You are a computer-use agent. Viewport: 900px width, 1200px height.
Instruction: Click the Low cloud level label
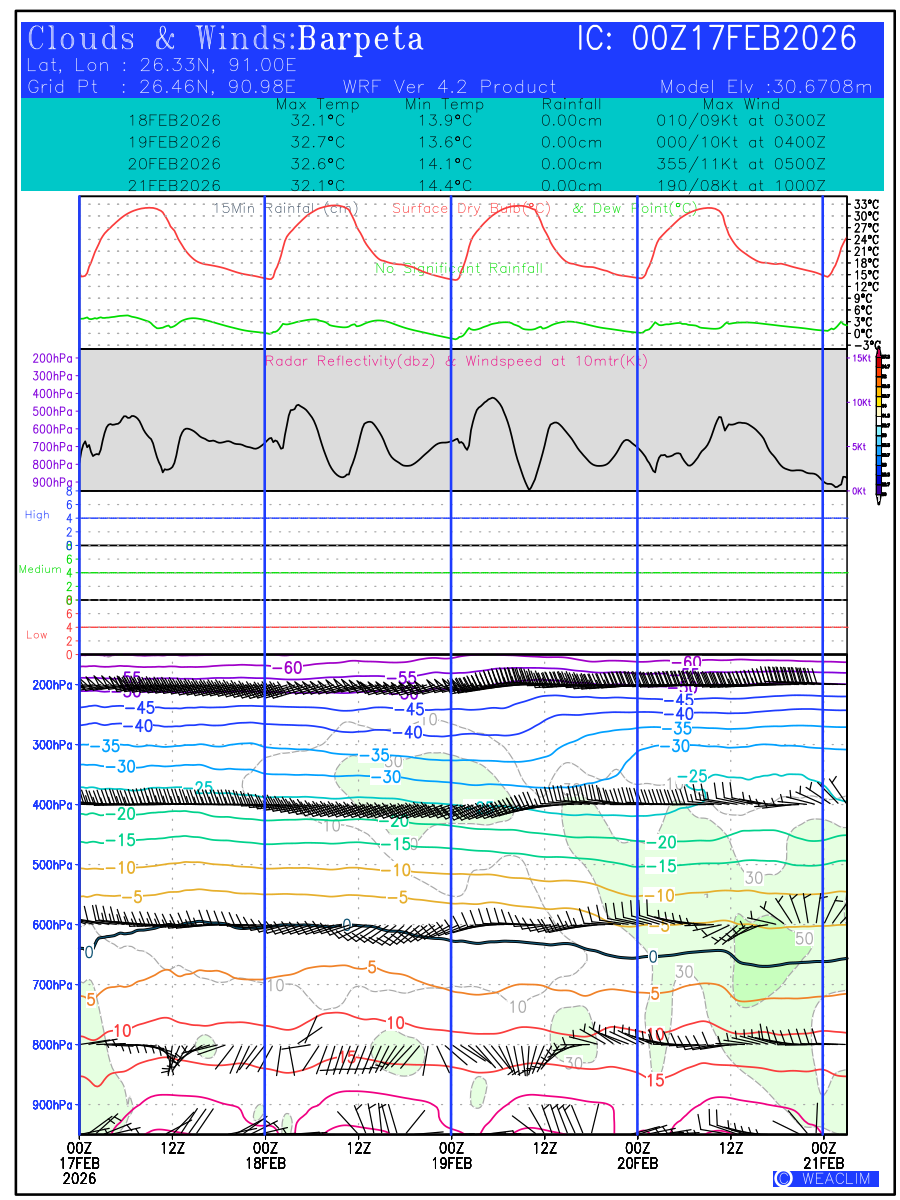click(37, 635)
